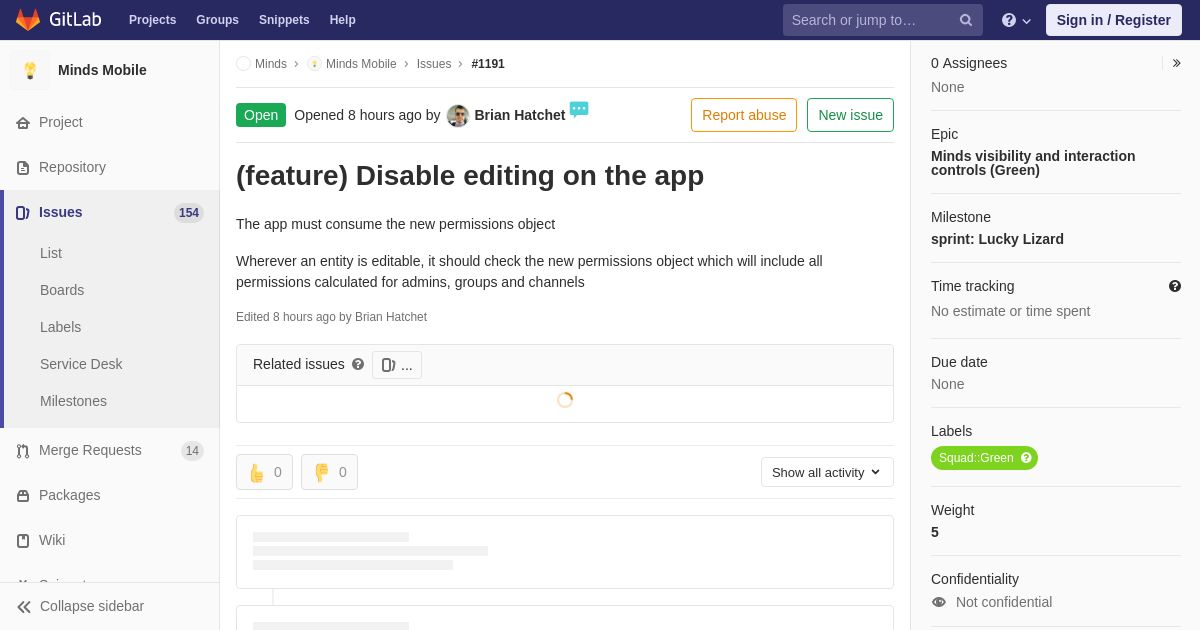Click the Related issues help icon

pos(358,365)
